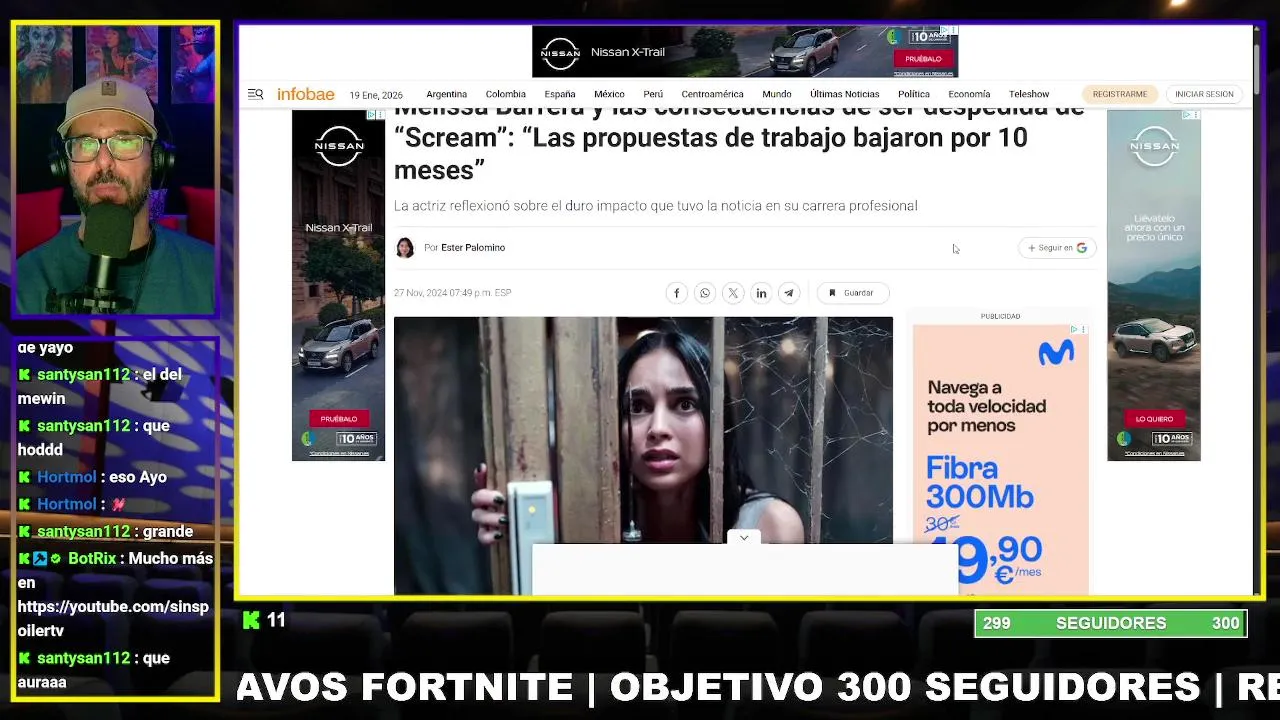Click username Hortmol saying eso Ayo
The width and height of the screenshot is (1280, 720).
tap(66, 477)
